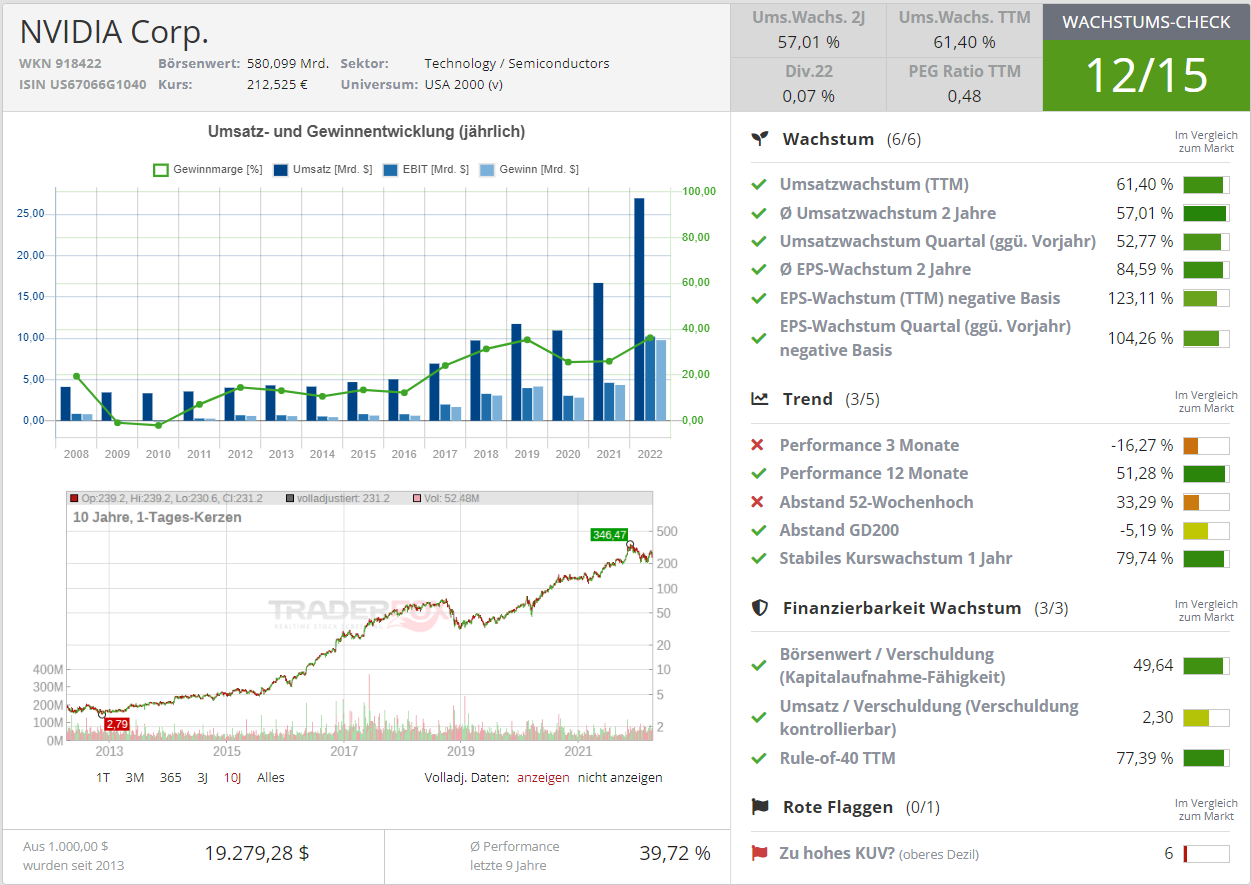Click the red 'anzeigen' link for Volladj. Daten
Screen dimensions: 1251x885
[543, 777]
